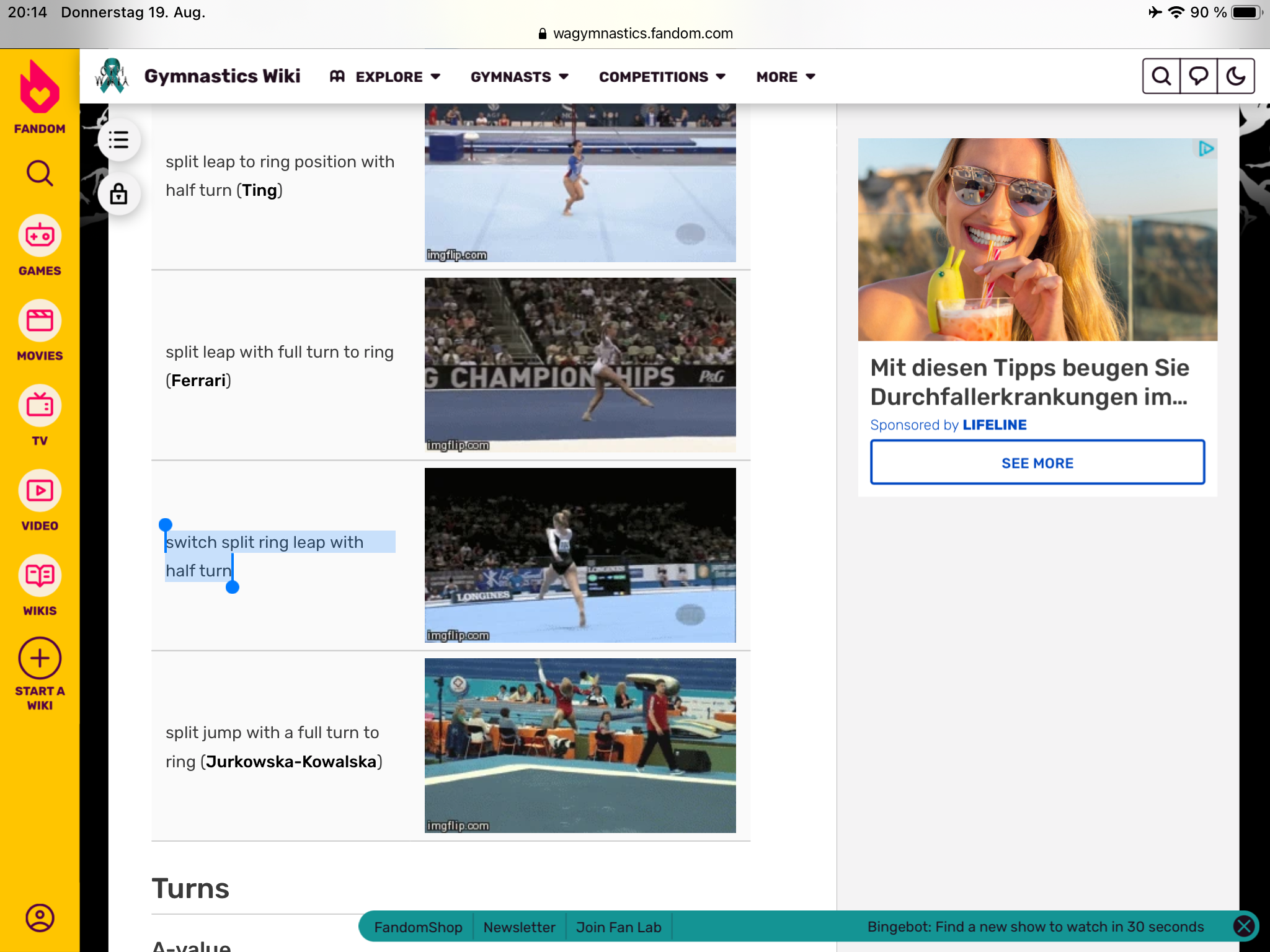Click Start a Wiki plus icon
Screen dimensions: 1270x952
(x=40, y=659)
